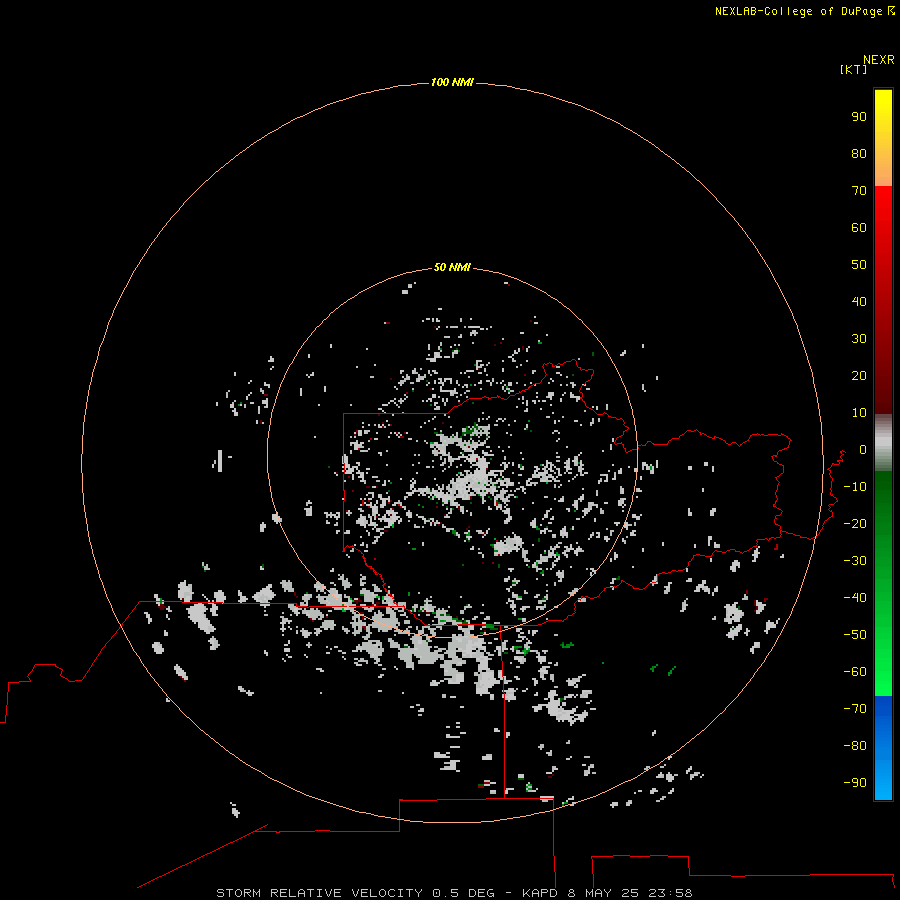Viewport: 900px width, 900px height.
Task: Click the yellow-orange top segment of color bar
Action: click(883, 138)
